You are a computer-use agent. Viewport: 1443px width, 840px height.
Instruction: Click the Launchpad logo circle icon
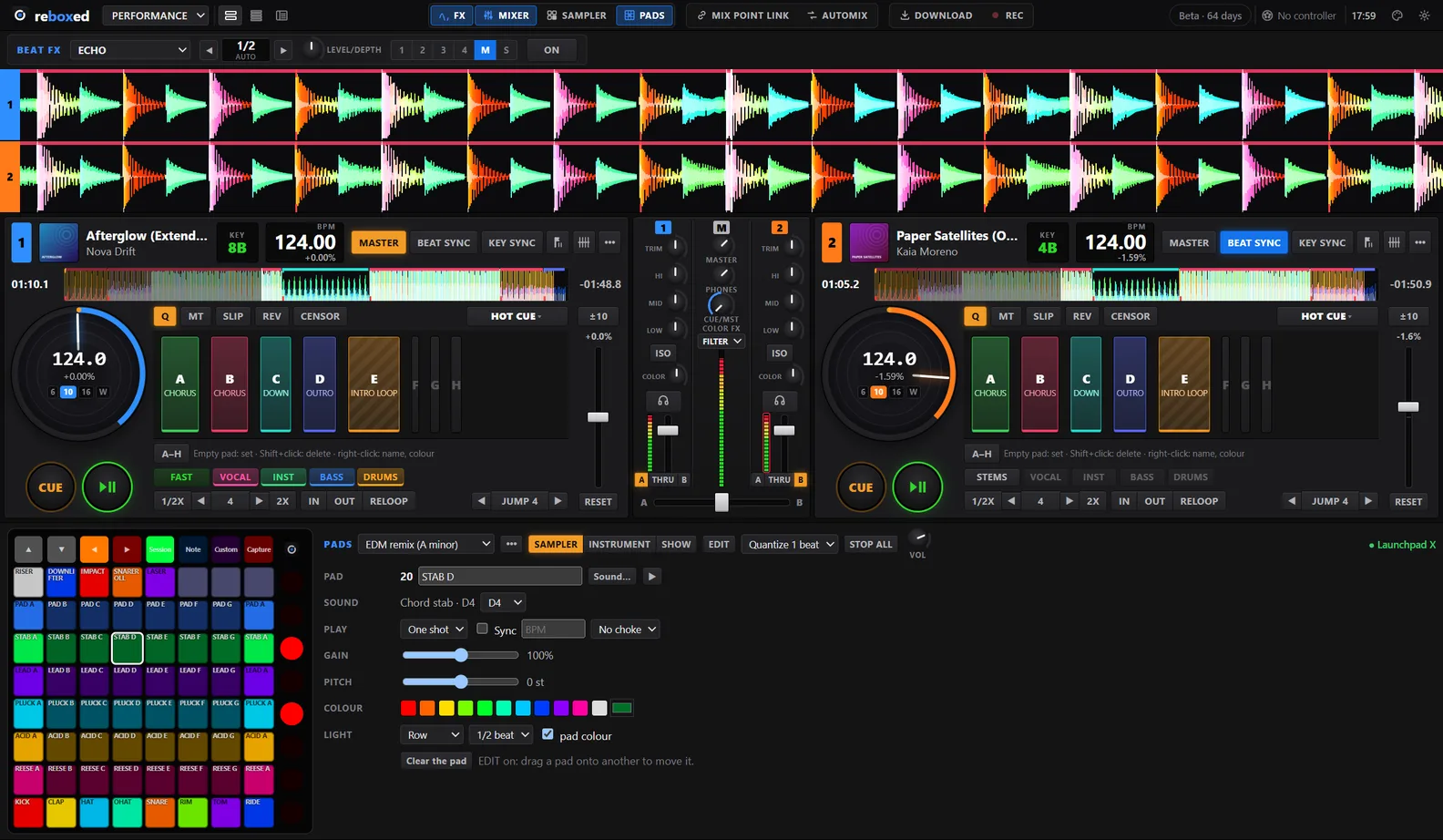click(x=292, y=549)
